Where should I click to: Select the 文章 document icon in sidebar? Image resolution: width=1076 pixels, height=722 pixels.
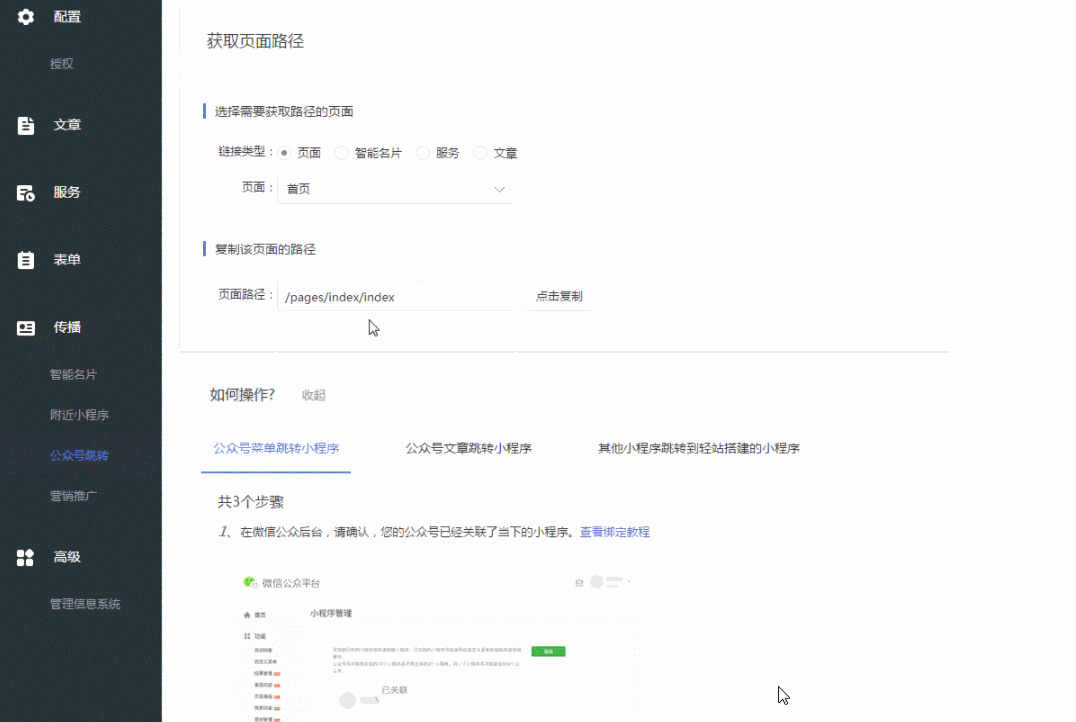pos(25,124)
